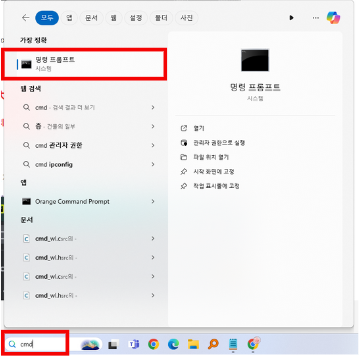Click the search icon beside 'cmd ipconfig'
This screenshot has width=361, height=363.
26,164
